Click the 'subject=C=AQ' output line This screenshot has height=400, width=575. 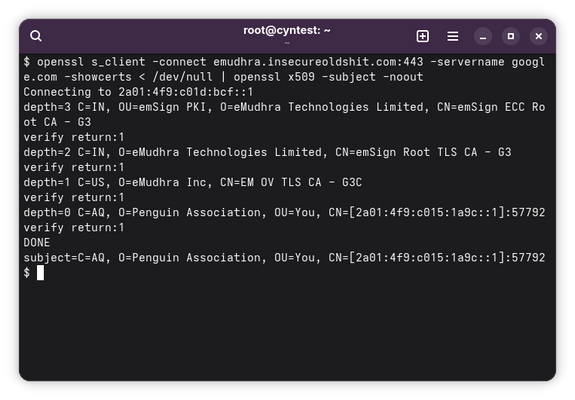tap(284, 257)
